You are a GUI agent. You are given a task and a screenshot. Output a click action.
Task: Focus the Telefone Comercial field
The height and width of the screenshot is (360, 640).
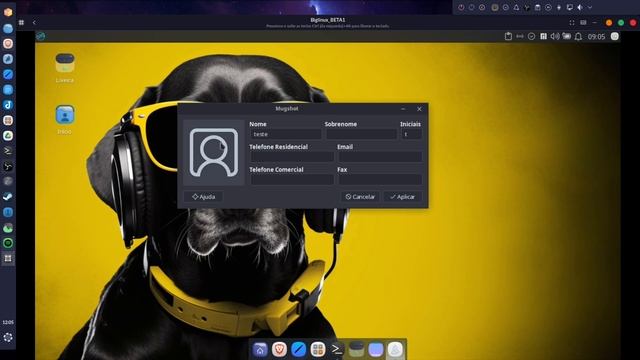(292, 180)
